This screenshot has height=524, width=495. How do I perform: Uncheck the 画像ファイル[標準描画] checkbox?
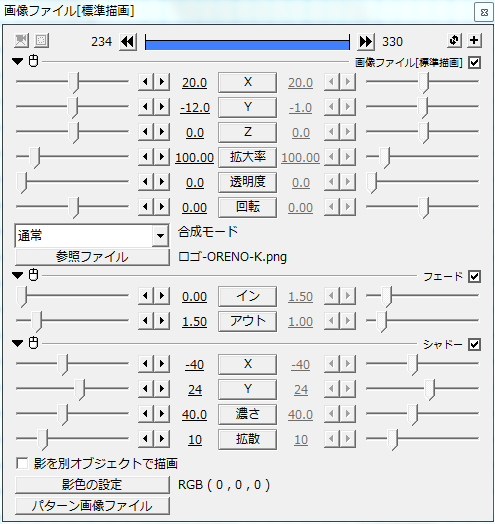click(x=475, y=62)
